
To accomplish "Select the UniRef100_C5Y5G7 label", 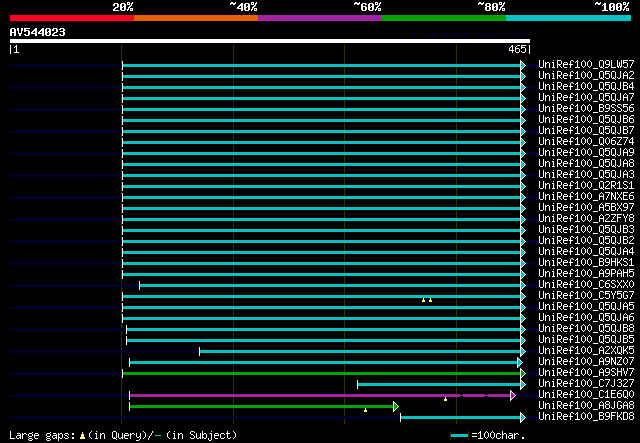I will coord(586,296).
